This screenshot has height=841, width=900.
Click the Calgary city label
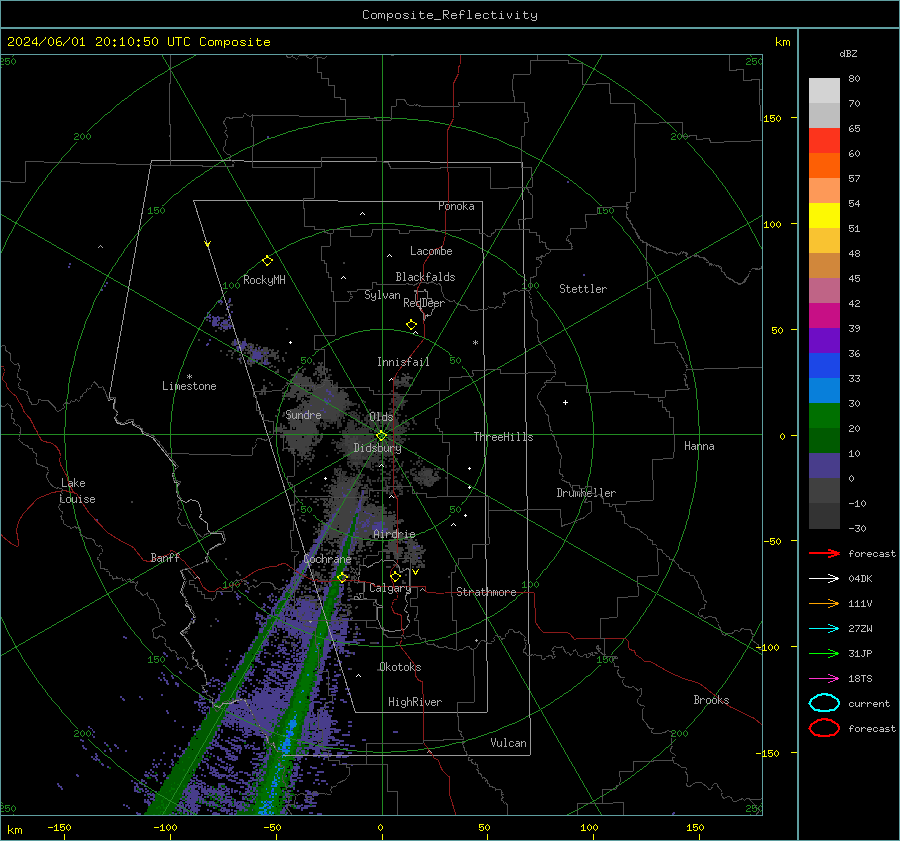click(x=390, y=588)
